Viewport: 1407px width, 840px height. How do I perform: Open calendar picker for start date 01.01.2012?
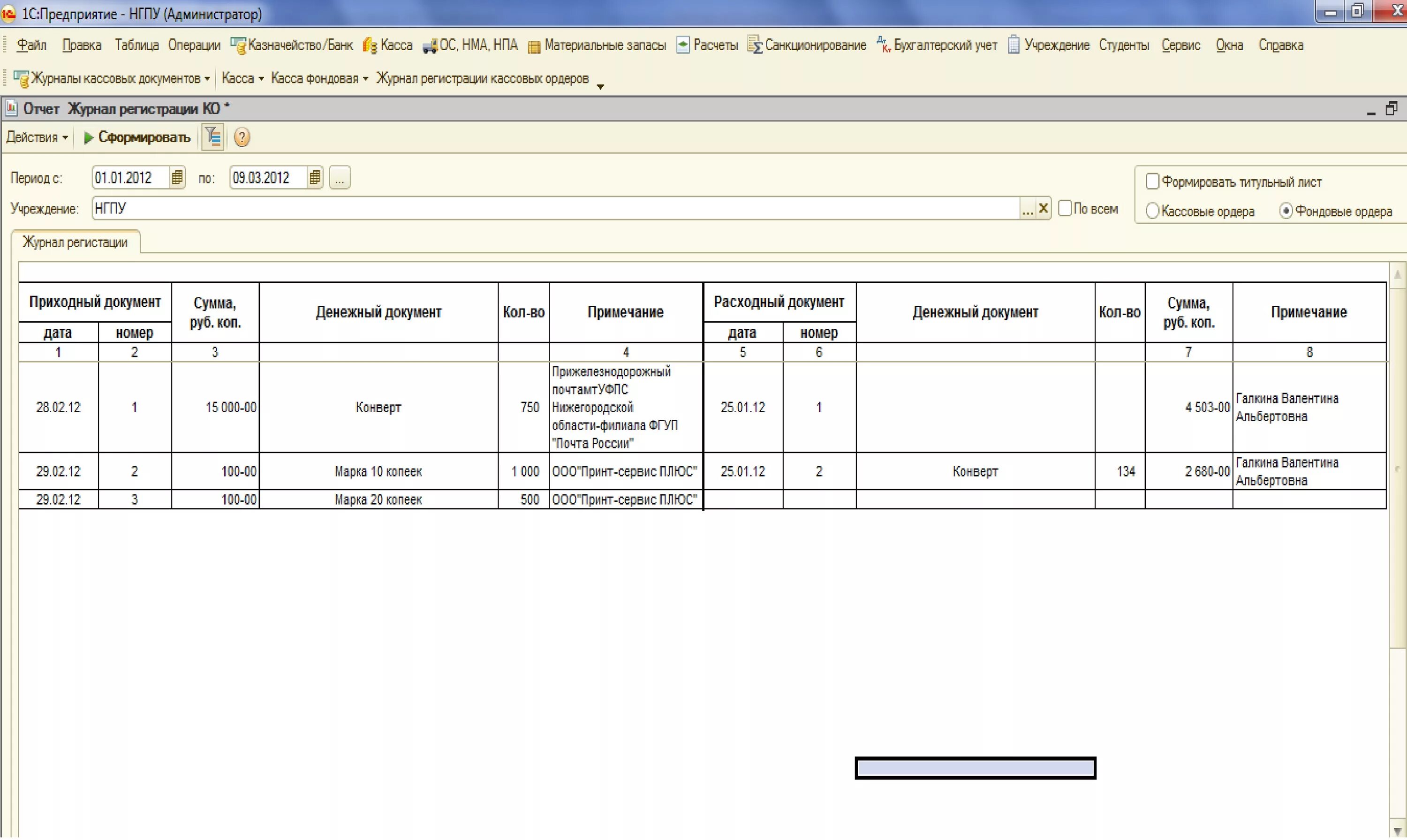[177, 178]
